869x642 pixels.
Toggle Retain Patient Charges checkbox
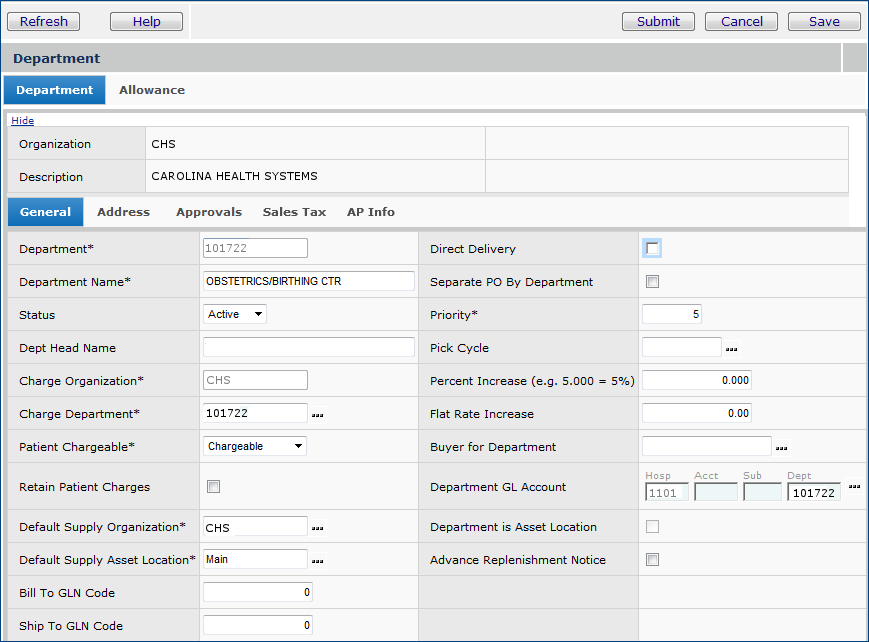pos(213,487)
